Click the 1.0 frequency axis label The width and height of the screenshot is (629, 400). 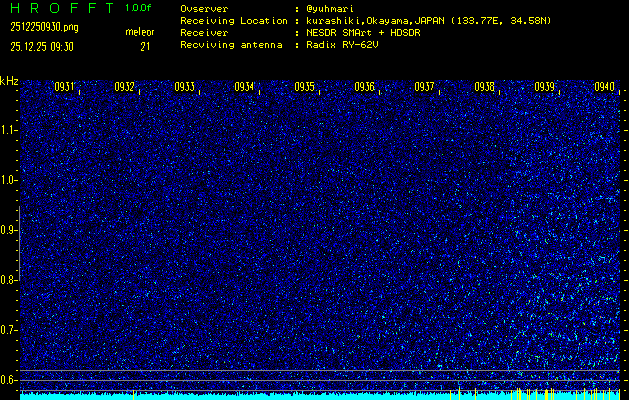pos(9,180)
